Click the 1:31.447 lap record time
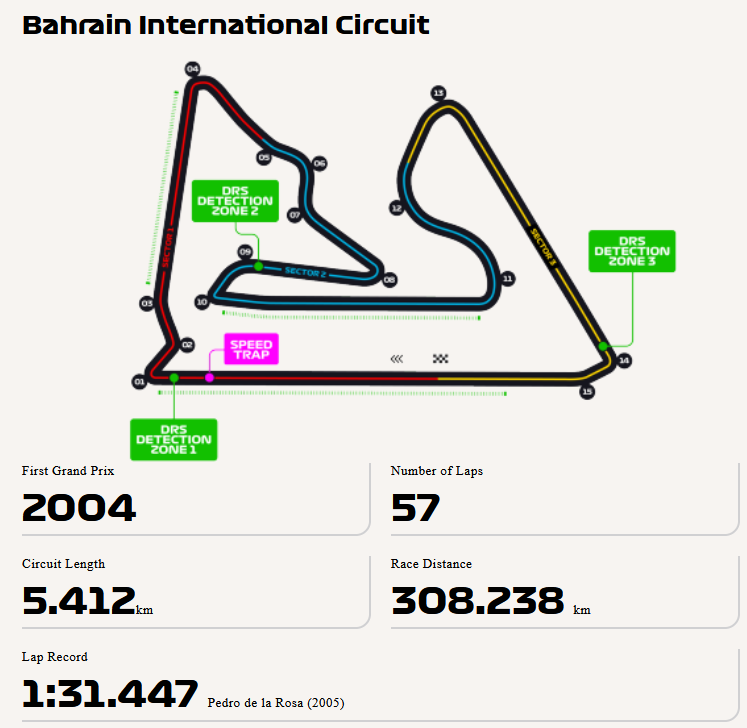 [110, 693]
